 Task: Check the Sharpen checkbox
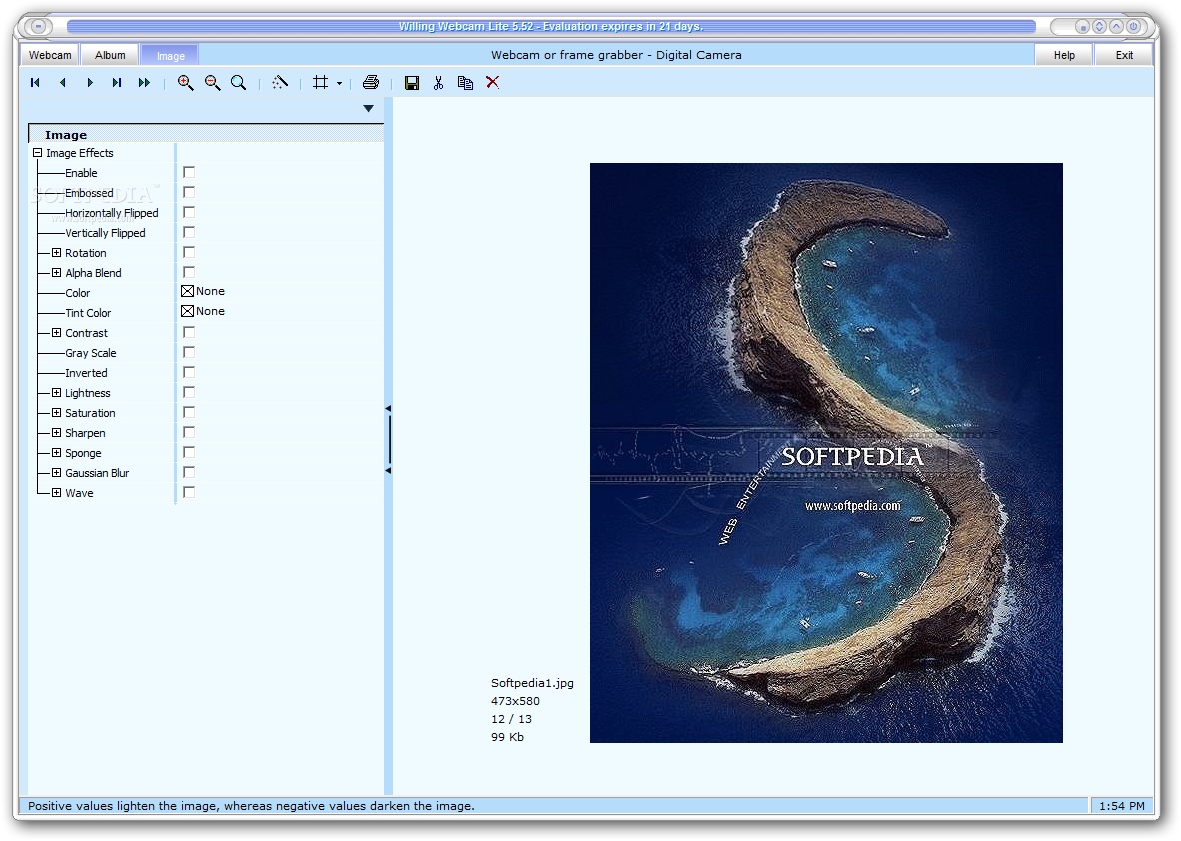pos(189,432)
